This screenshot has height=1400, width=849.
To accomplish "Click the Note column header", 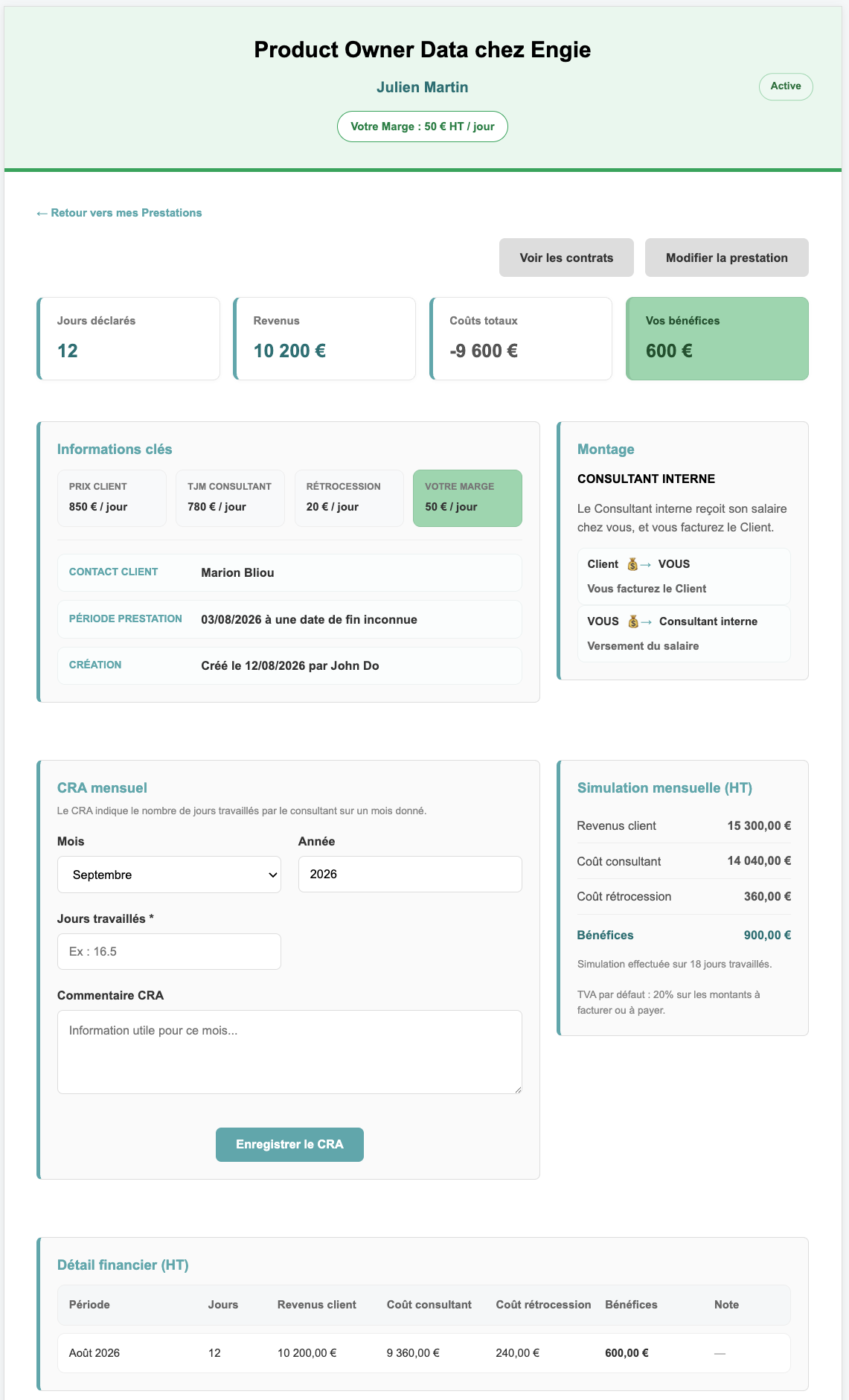I will tap(726, 1305).
